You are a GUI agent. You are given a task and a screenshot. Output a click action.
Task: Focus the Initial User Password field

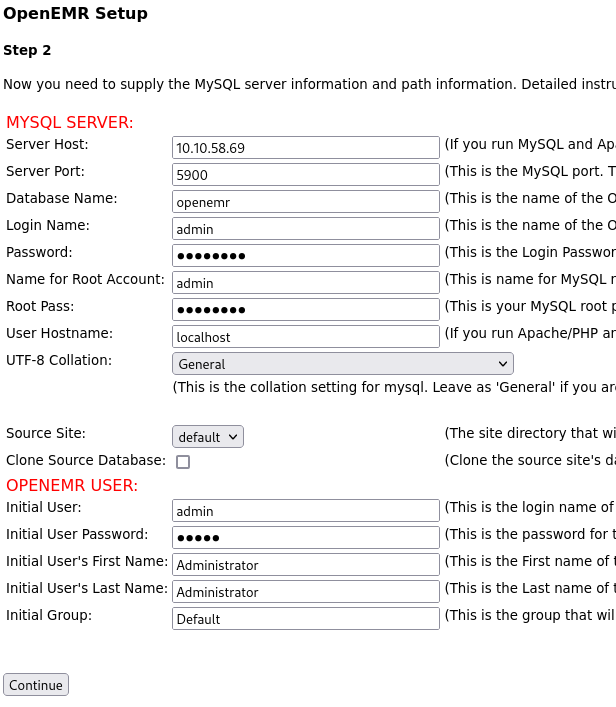[306, 538]
